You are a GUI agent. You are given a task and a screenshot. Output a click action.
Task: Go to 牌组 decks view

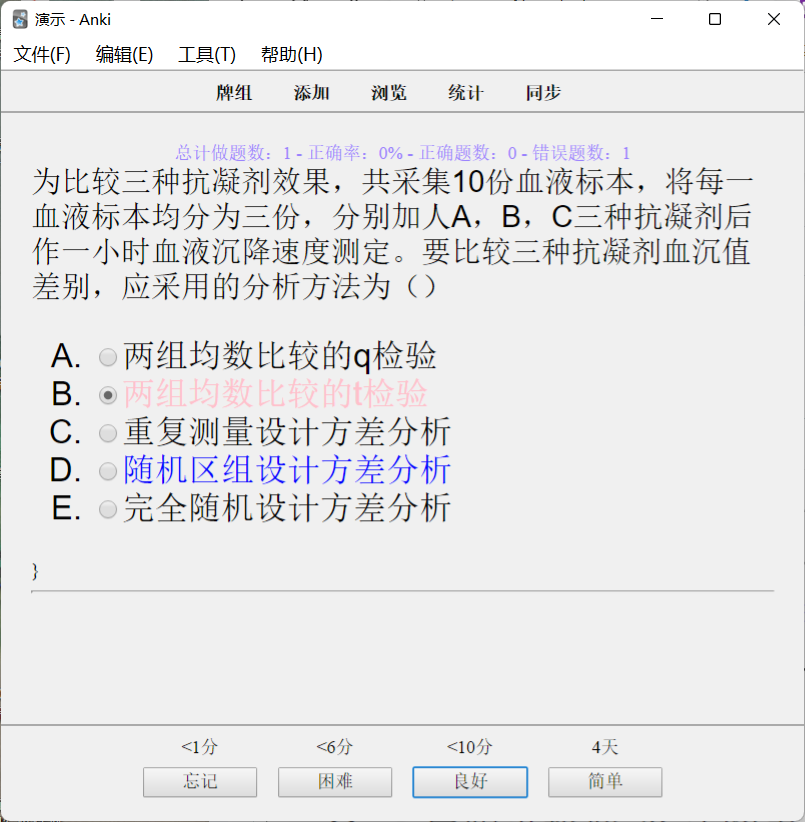pos(234,93)
